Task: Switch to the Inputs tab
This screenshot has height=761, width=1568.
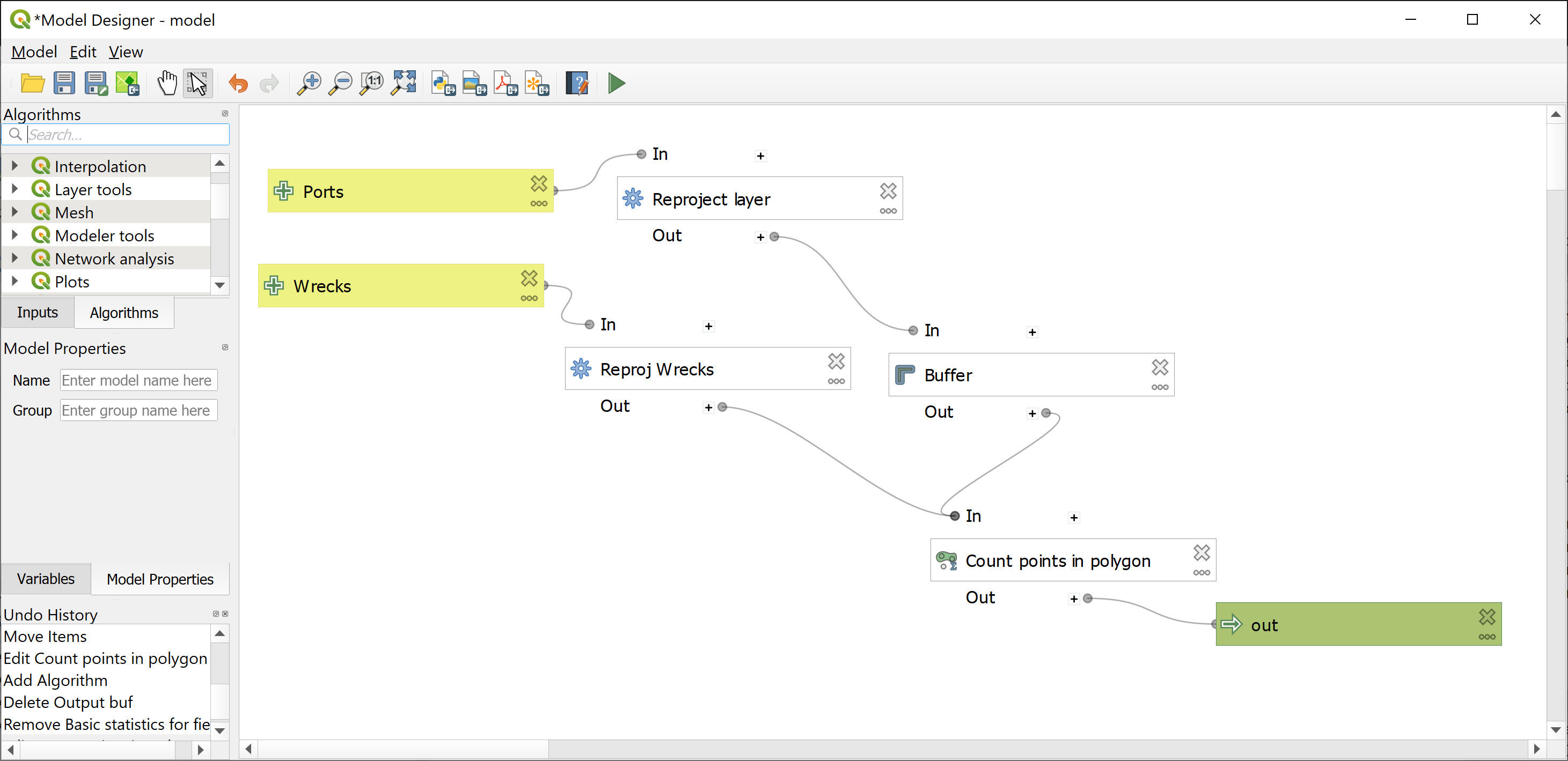Action: coord(38,312)
